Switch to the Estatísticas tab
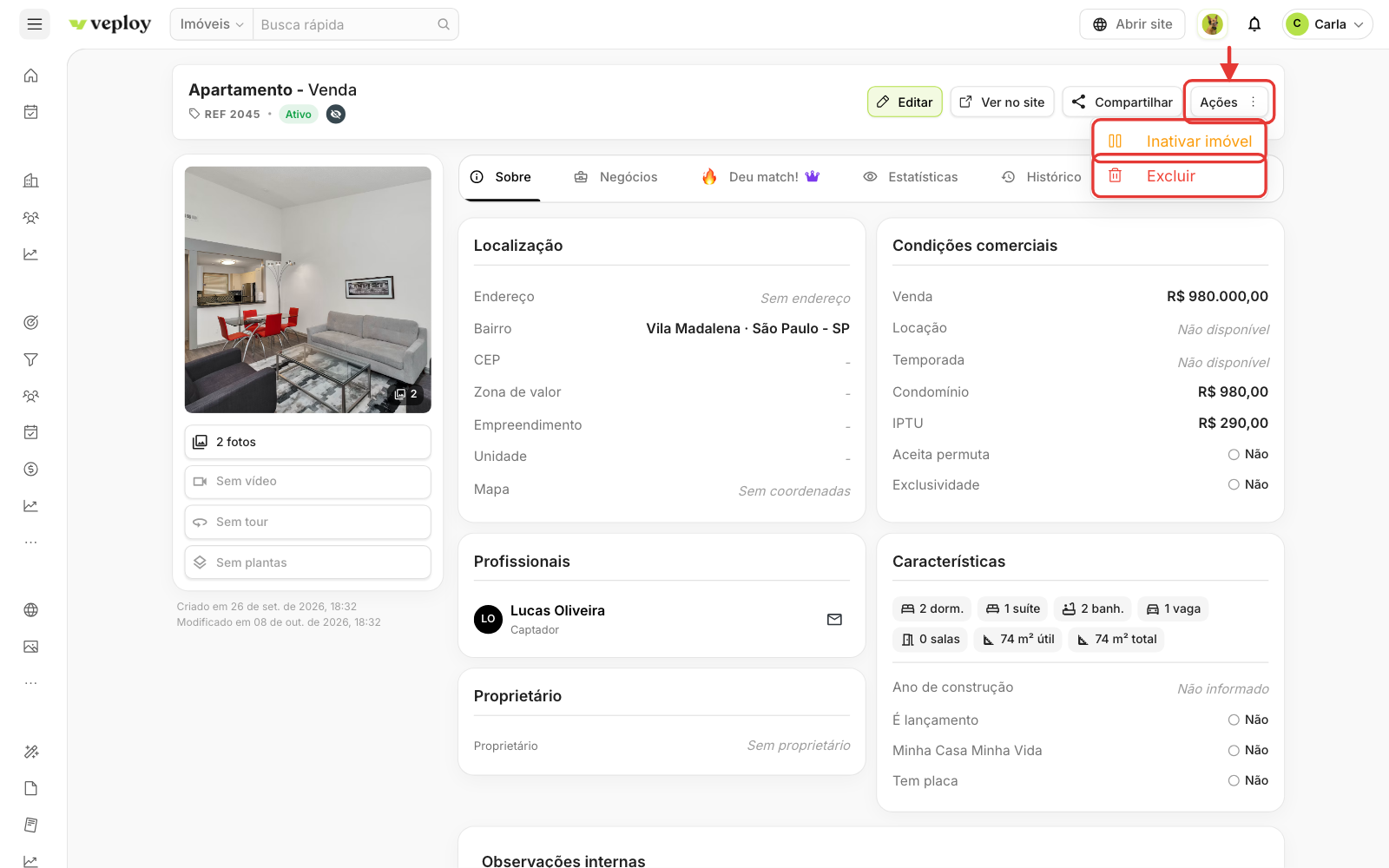Viewport: 1389px width, 868px height. tap(911, 177)
